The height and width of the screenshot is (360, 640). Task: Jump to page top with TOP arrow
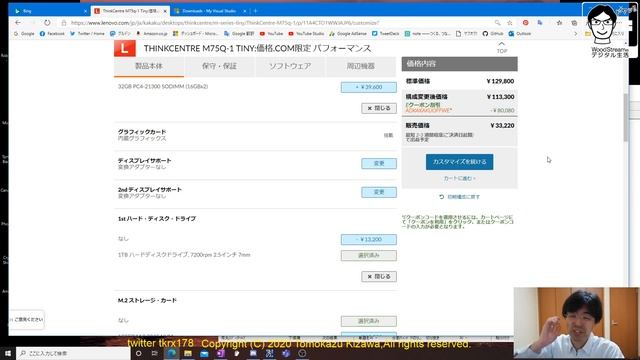tap(502, 47)
